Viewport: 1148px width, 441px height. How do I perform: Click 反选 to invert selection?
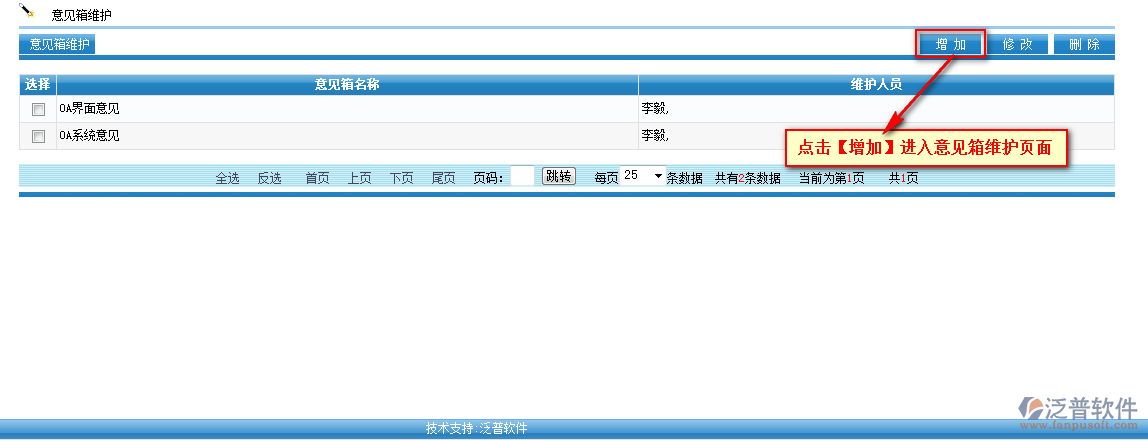(269, 178)
